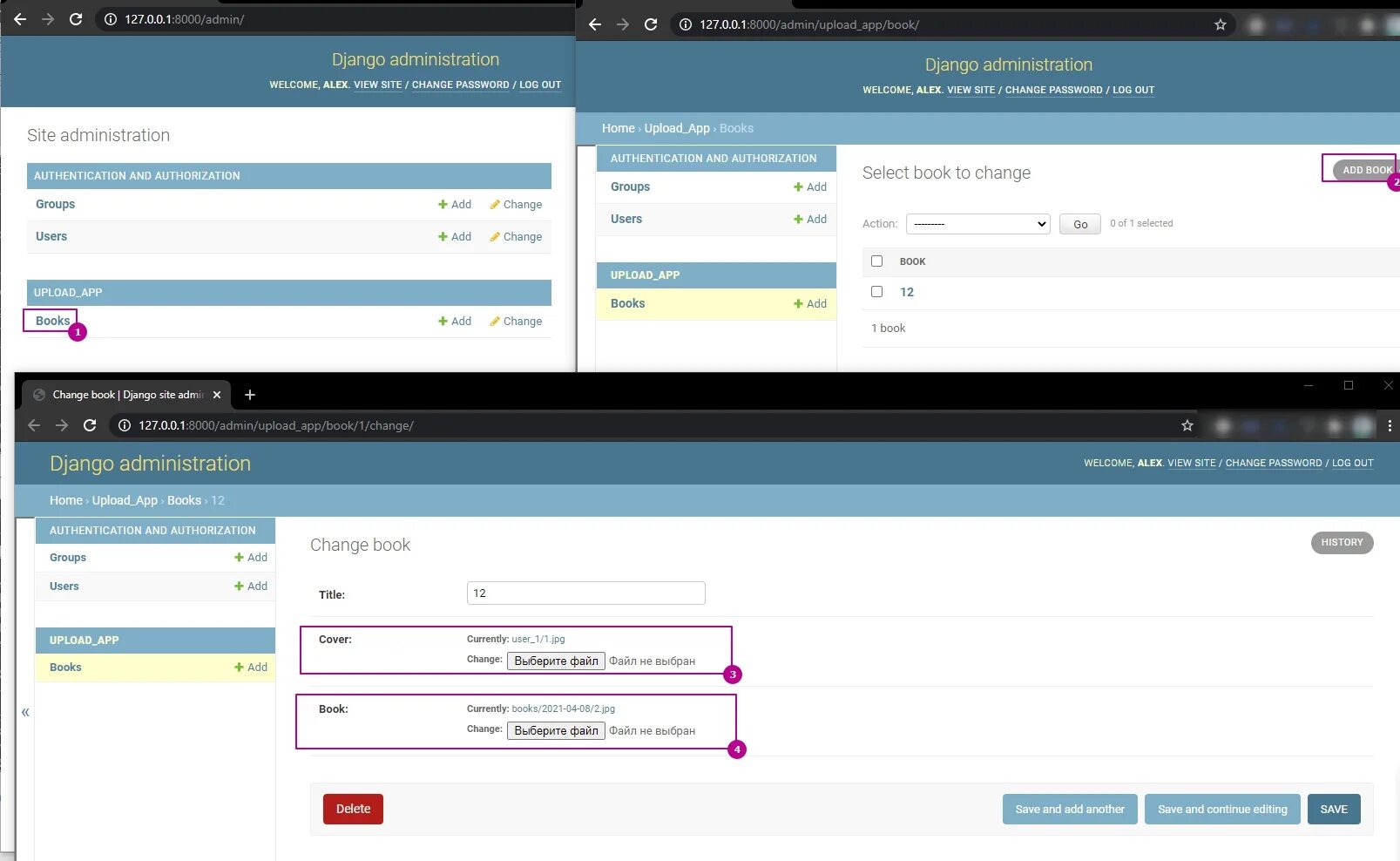Collapse the sidebar with the double-chevron toggle
Screen dimensions: 1400x861
coord(25,712)
